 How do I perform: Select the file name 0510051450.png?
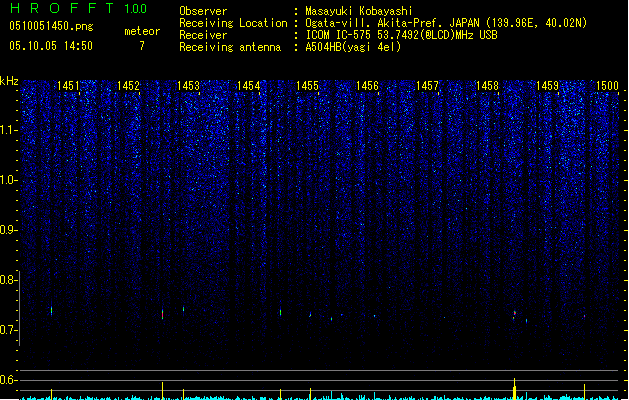point(51,26)
